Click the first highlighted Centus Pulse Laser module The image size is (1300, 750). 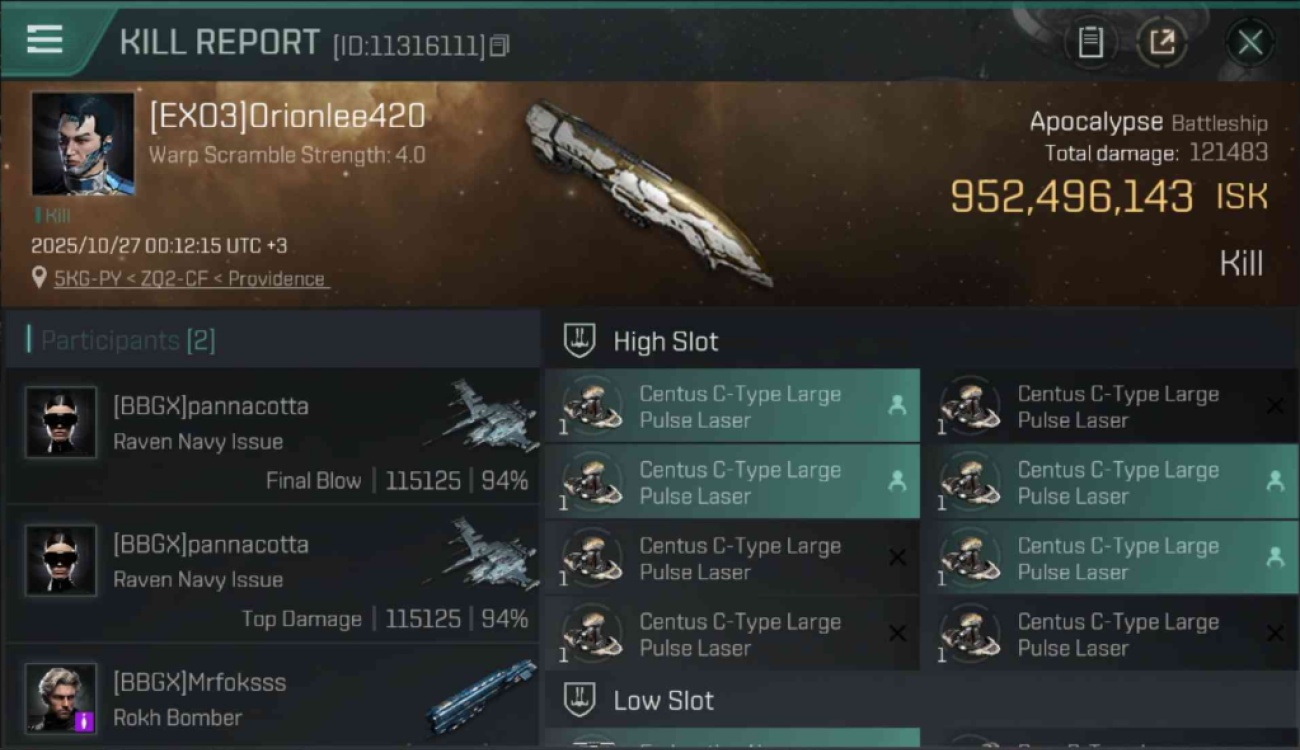733,407
